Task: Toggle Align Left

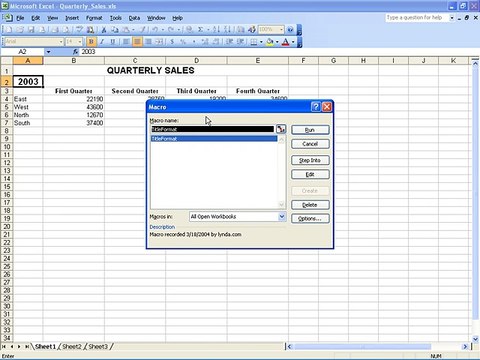Action: [126, 42]
